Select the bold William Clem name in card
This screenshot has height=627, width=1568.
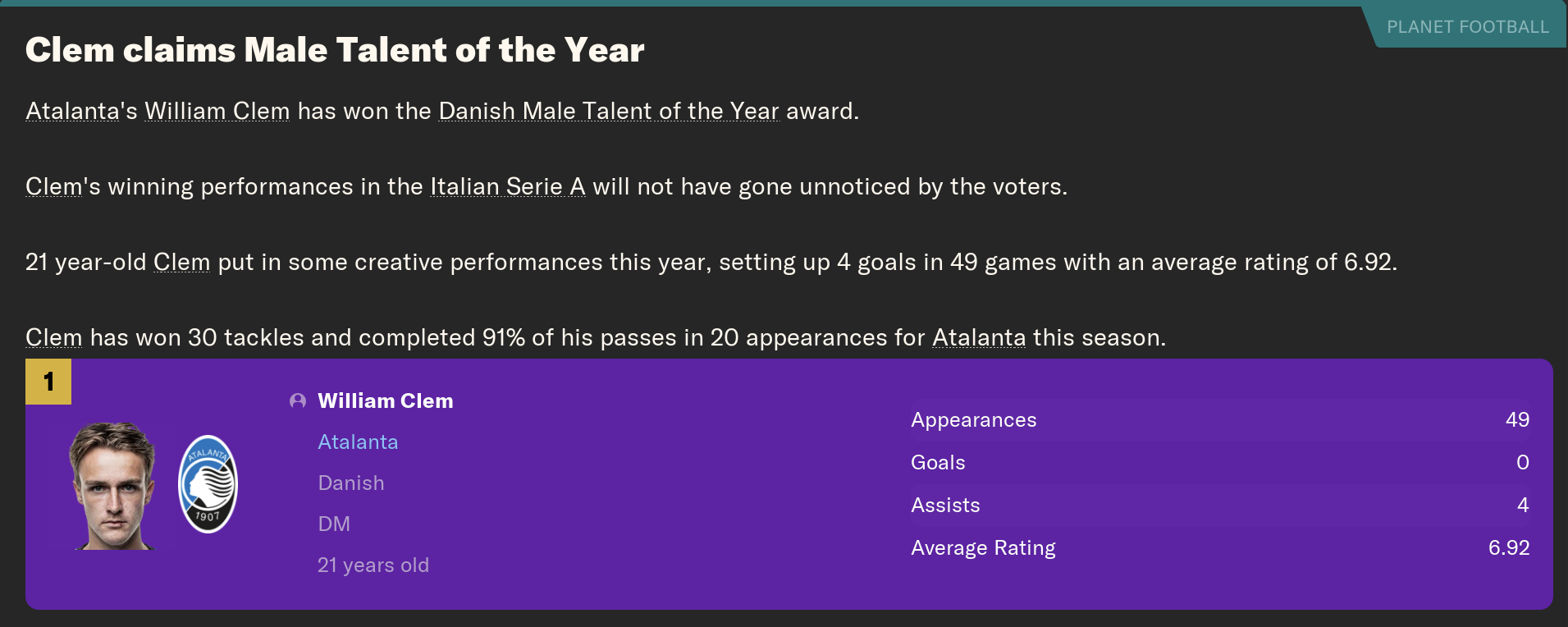tap(386, 400)
